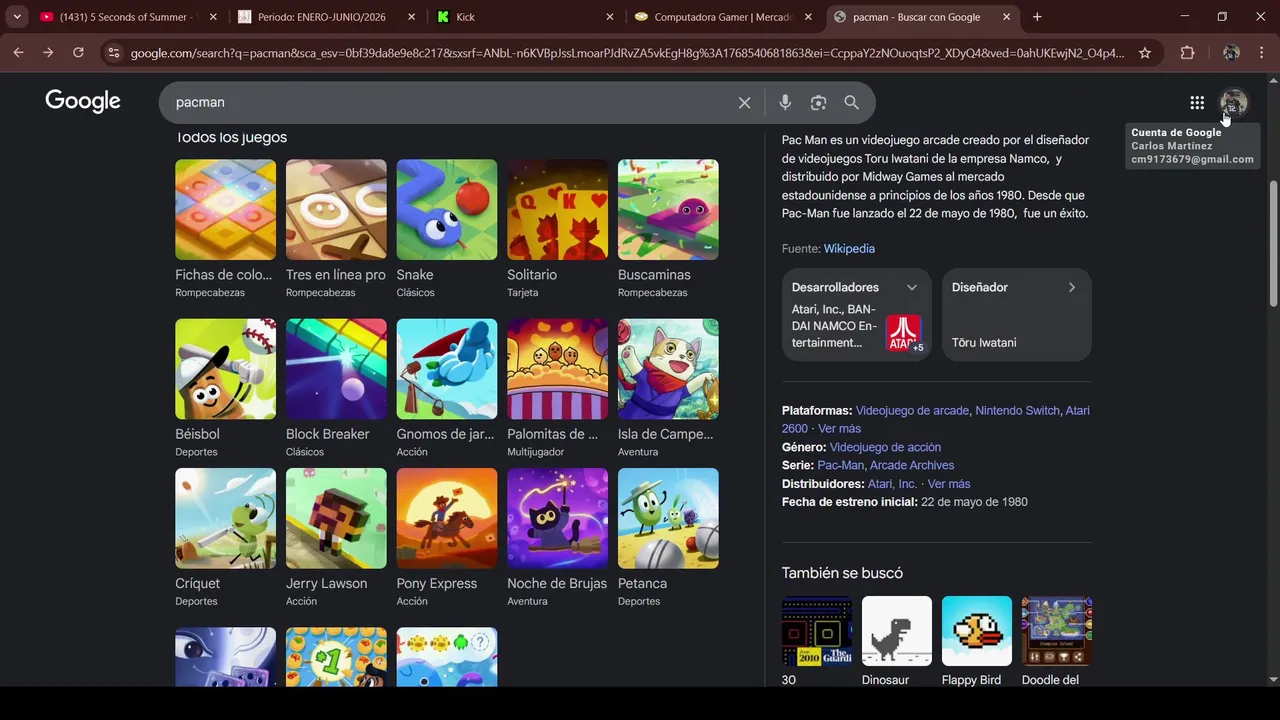Click the Tōru Iwatani designer name
The height and width of the screenshot is (720, 1280).
click(x=984, y=343)
